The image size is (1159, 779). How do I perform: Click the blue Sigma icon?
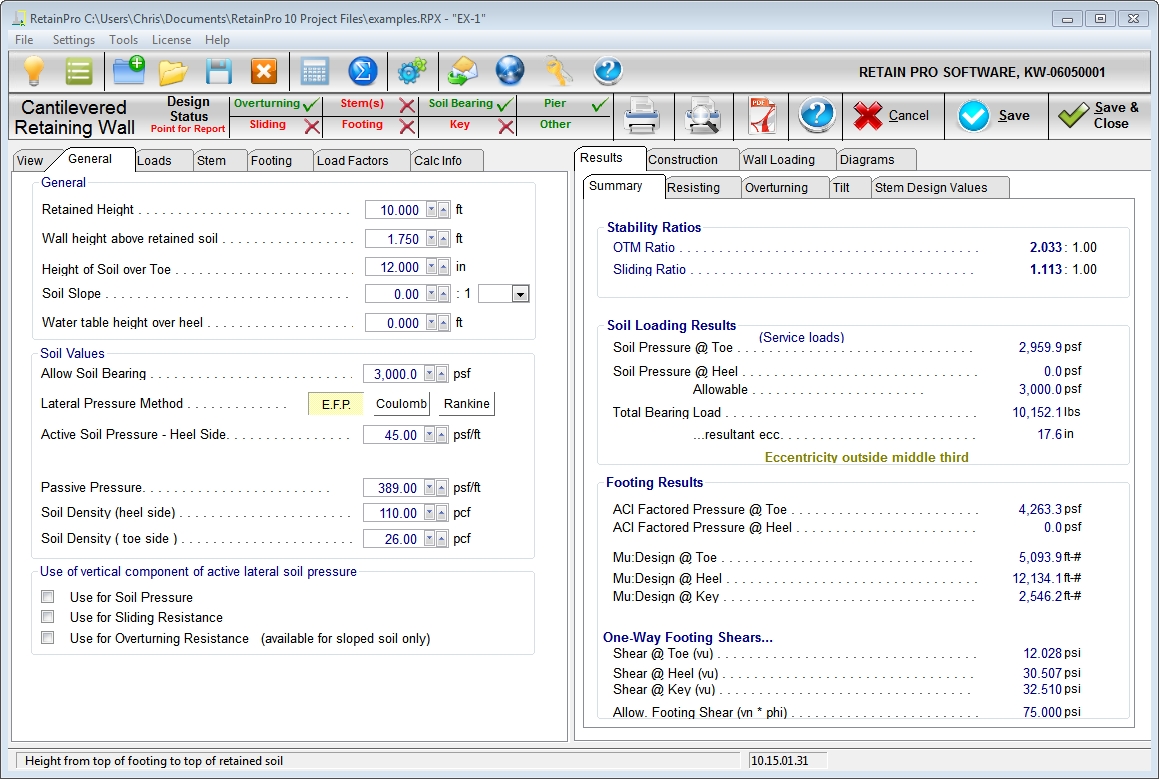click(362, 71)
